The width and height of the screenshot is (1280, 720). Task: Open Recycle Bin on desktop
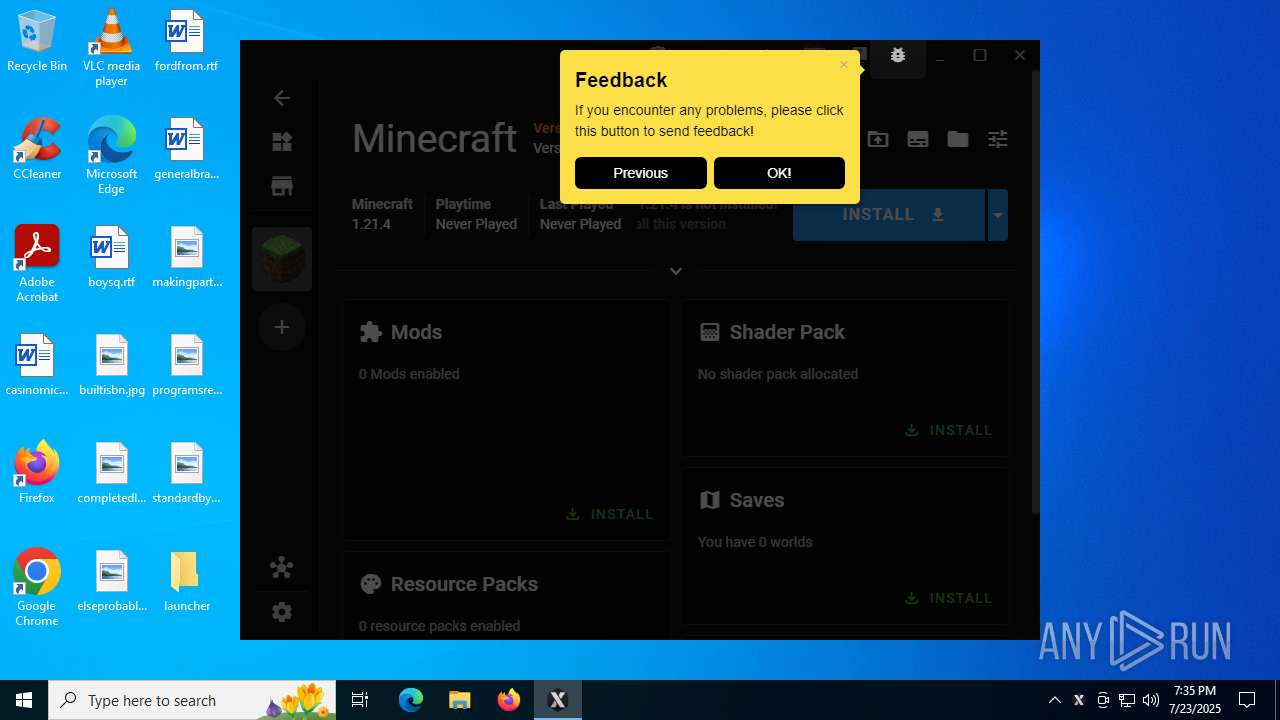click(37, 41)
